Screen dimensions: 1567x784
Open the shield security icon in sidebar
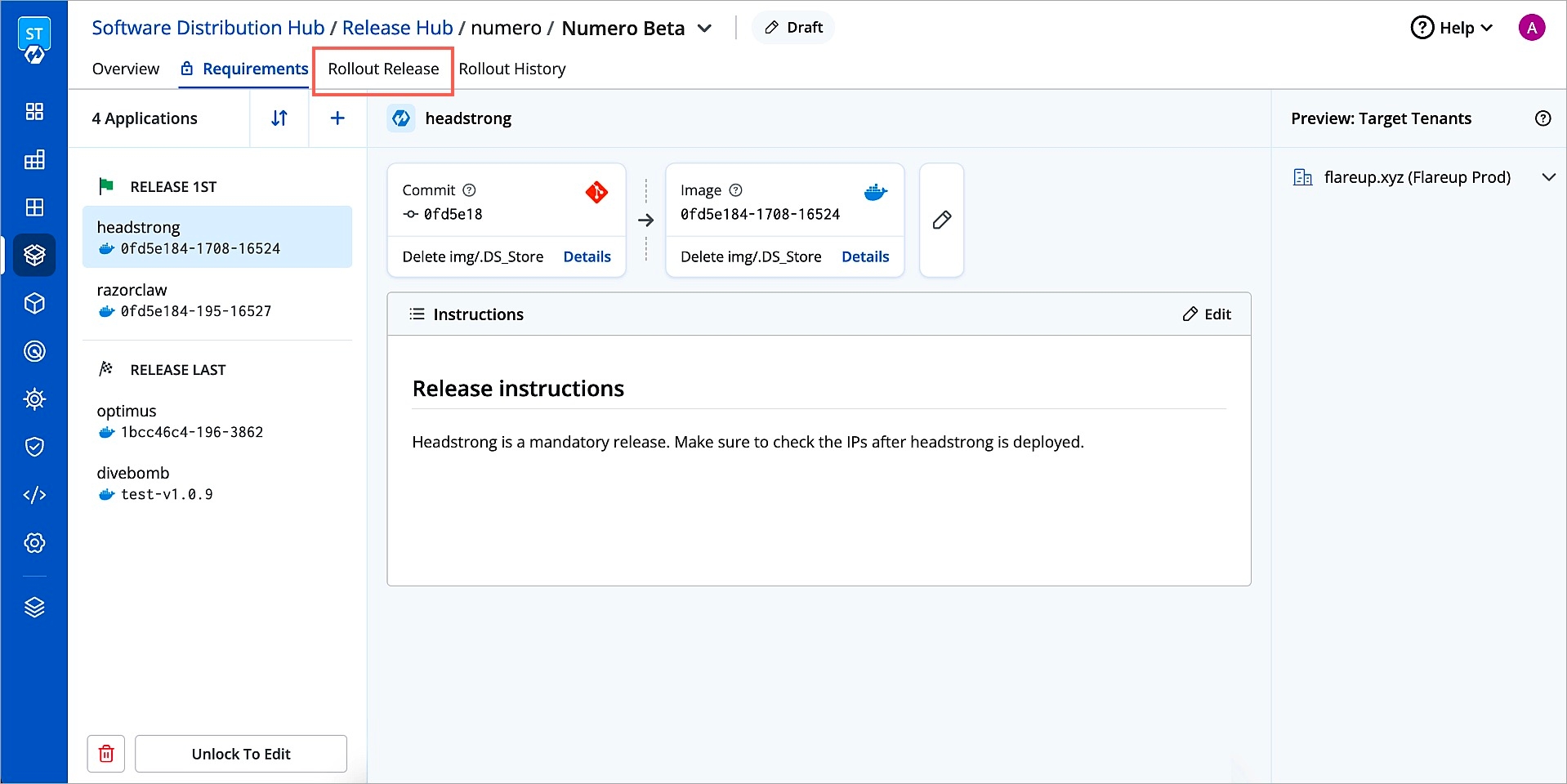[x=34, y=447]
